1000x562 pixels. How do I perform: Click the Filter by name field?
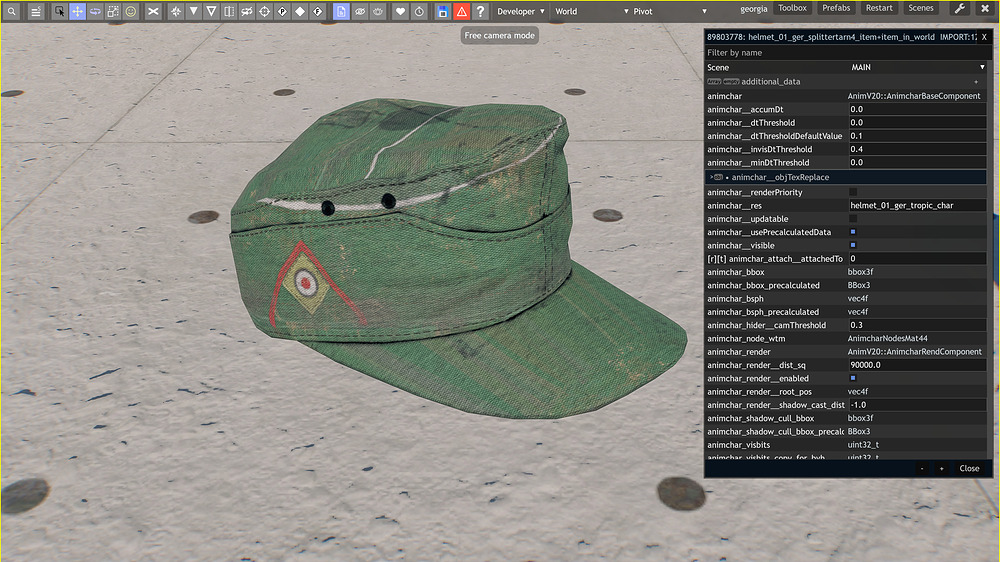pyautogui.click(x=846, y=53)
